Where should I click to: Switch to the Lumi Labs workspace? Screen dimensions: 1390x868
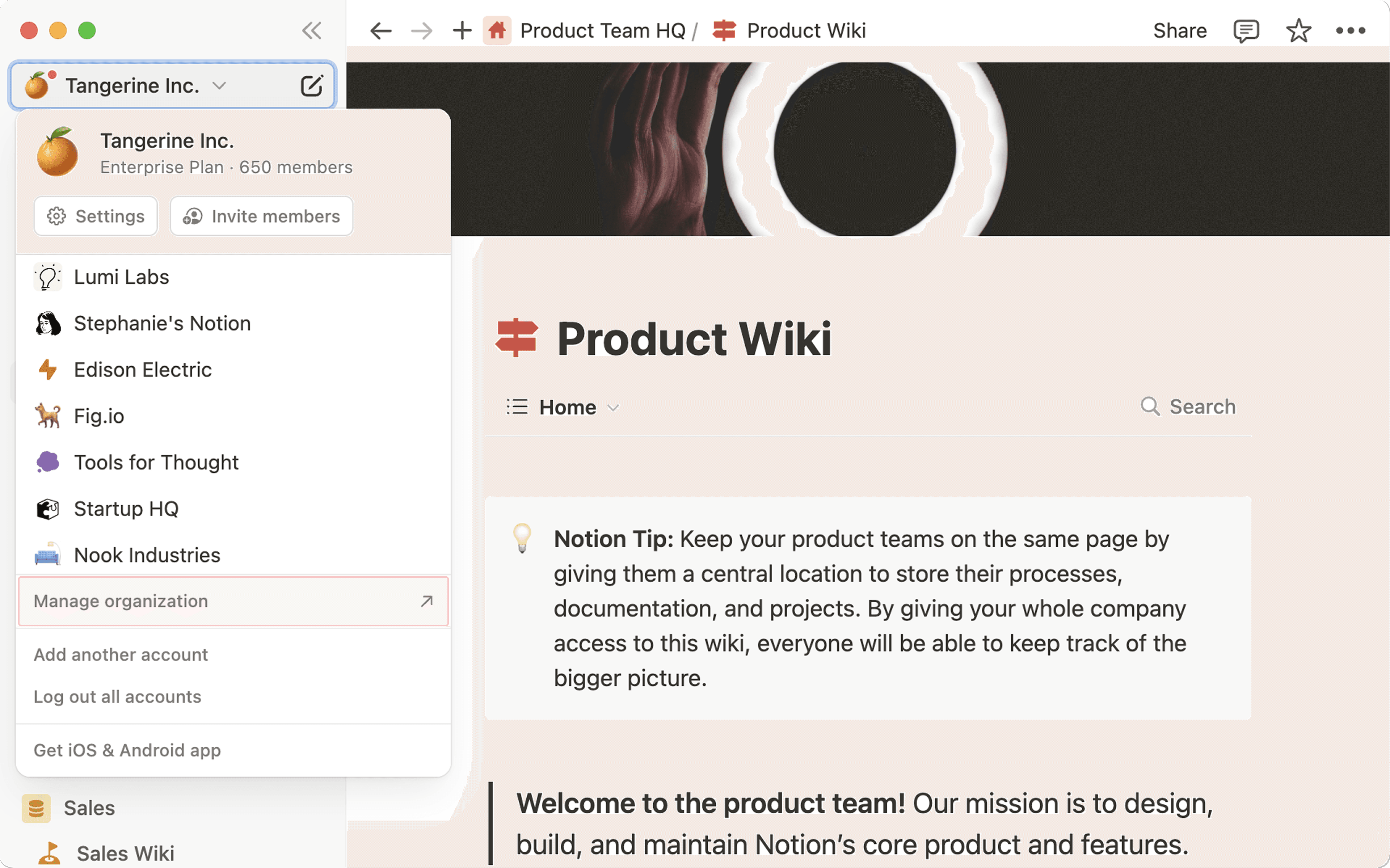[x=122, y=277]
